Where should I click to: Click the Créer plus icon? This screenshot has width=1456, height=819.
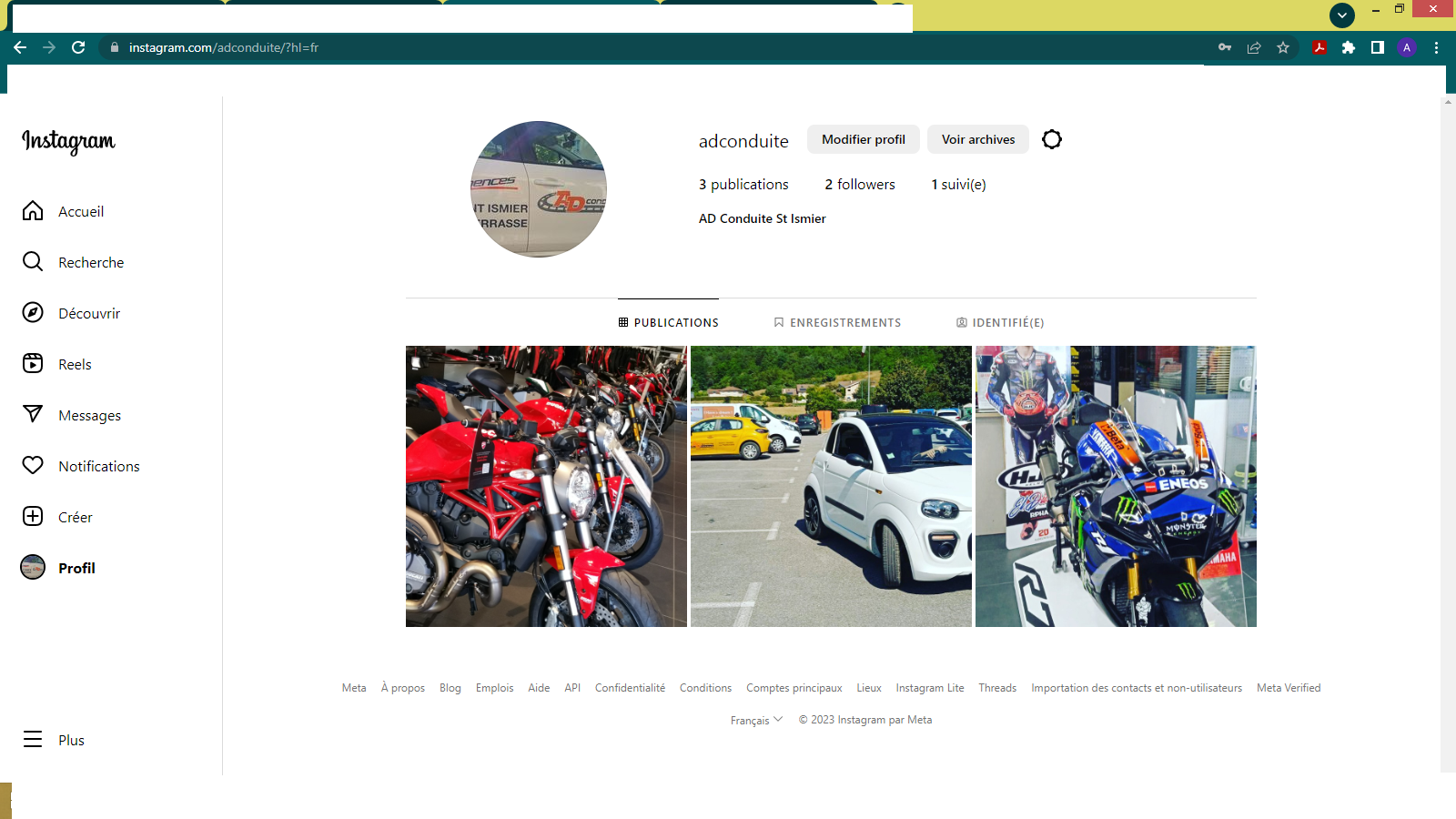(33, 517)
